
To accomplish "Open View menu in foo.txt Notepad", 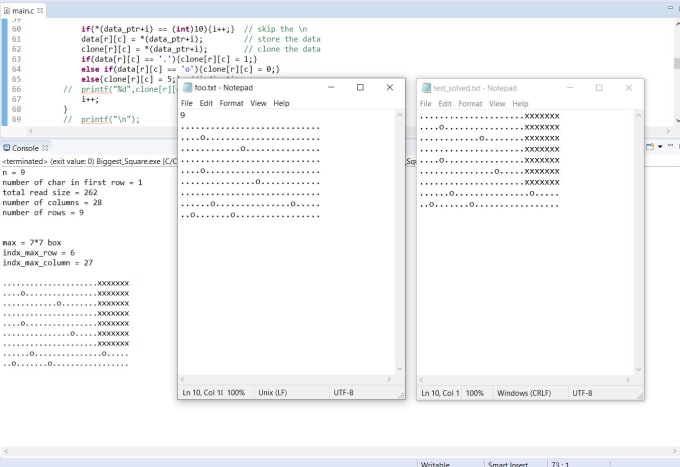I will pos(258,103).
